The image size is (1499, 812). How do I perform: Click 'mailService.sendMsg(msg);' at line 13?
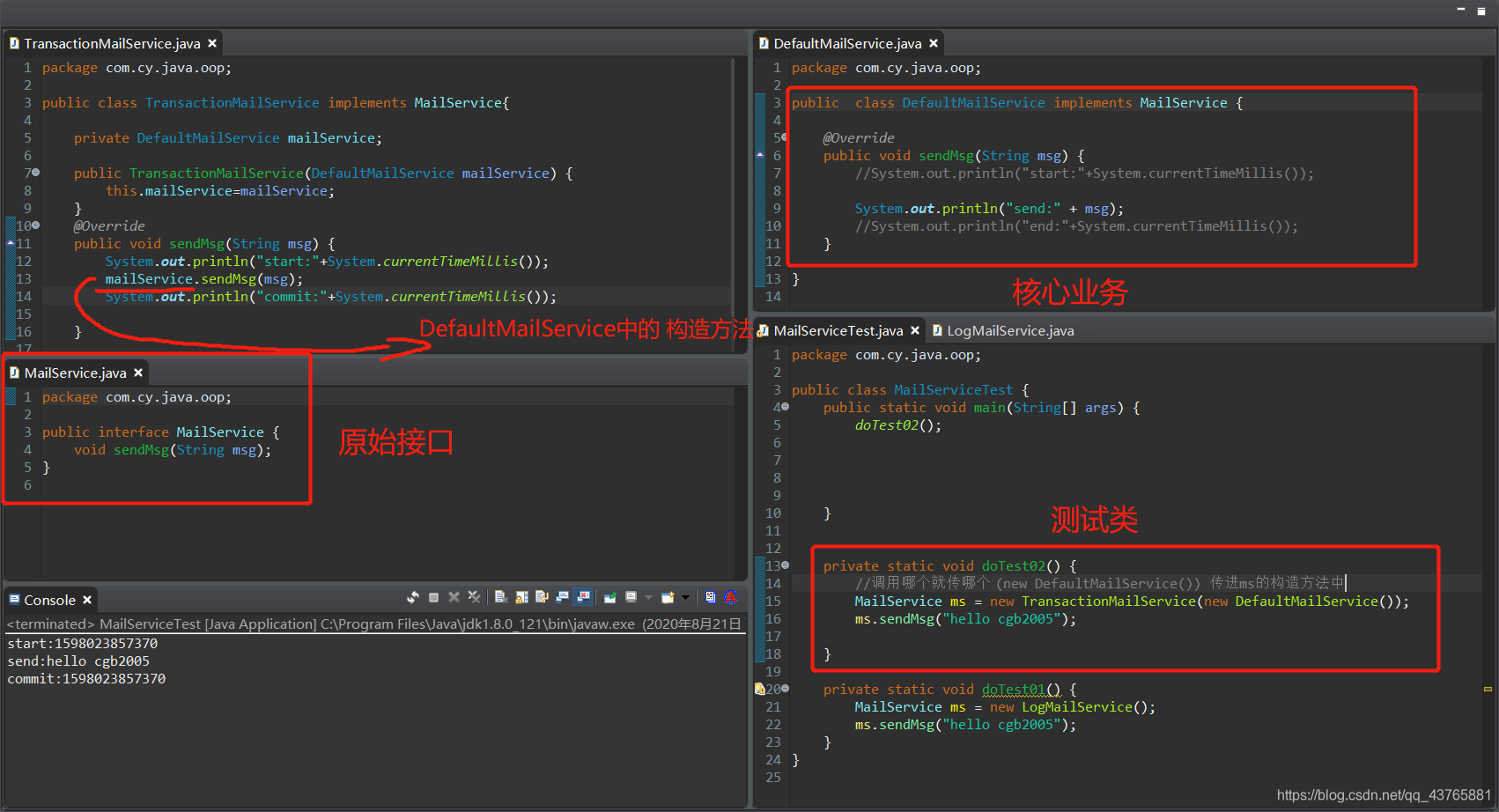coord(204,279)
